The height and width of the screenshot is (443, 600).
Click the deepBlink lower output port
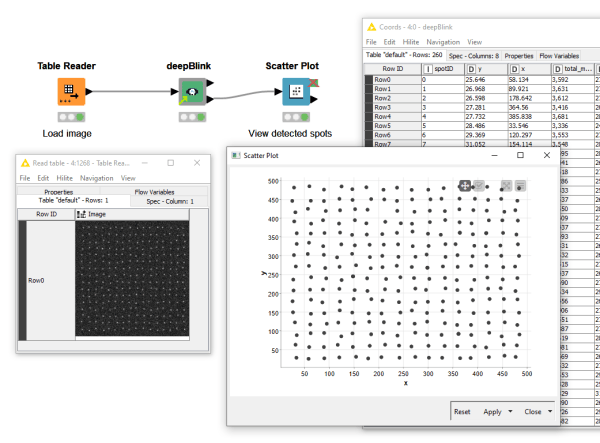[x=210, y=99]
